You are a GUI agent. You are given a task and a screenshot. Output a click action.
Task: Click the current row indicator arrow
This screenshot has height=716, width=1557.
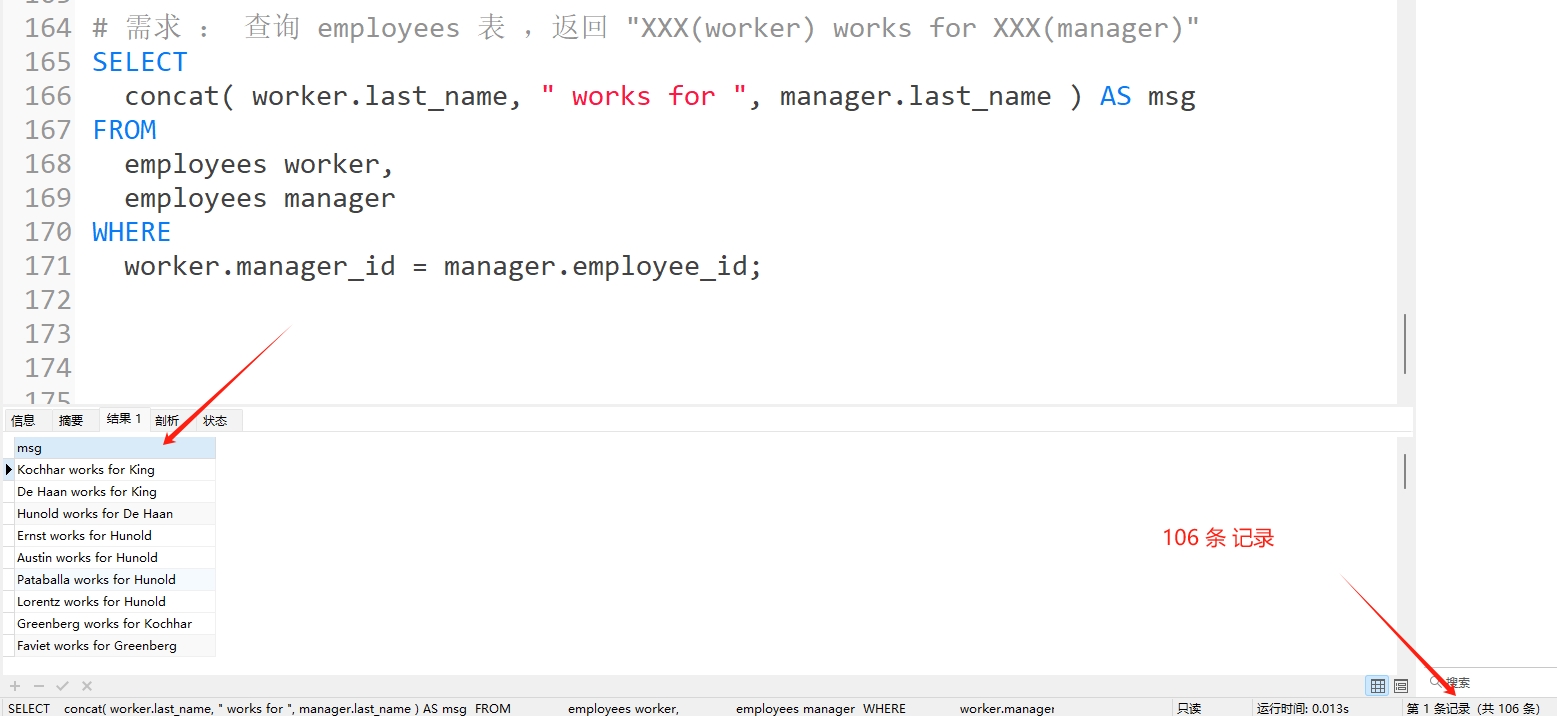click(x=9, y=469)
